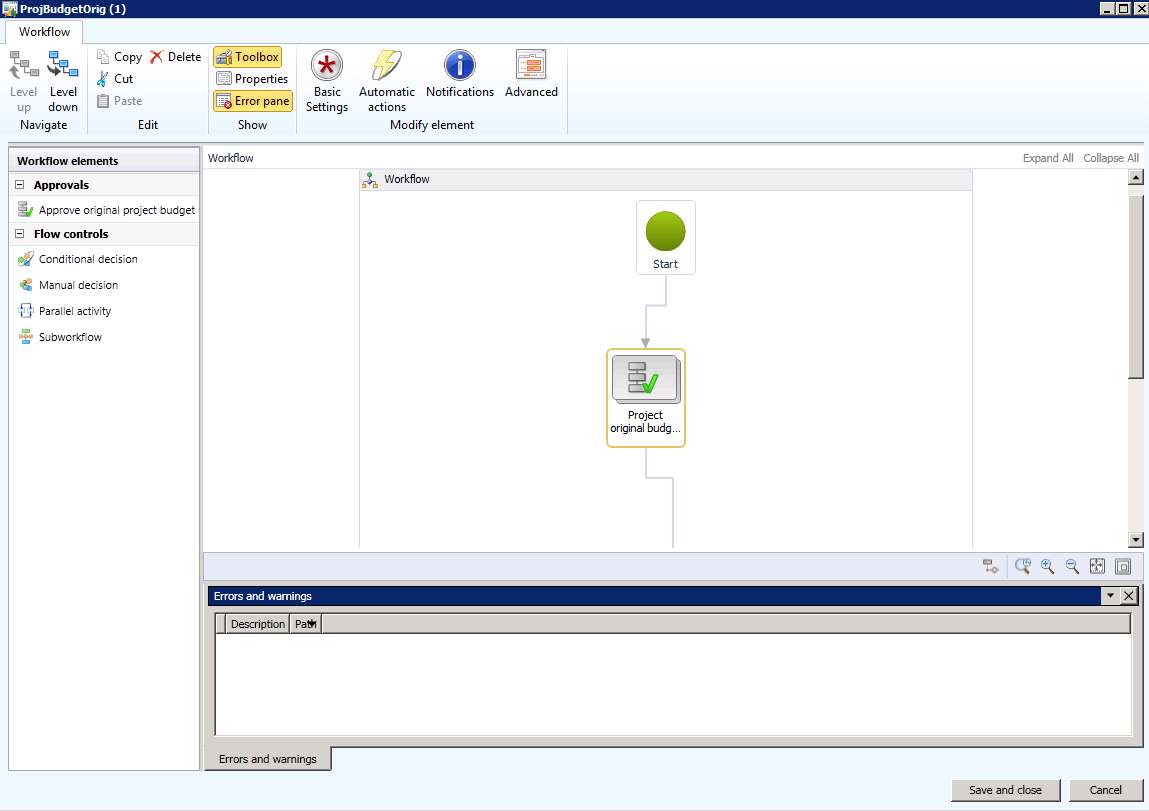The image size is (1149, 811).
Task: Collapse the Approvals section
Action: [x=19, y=185]
